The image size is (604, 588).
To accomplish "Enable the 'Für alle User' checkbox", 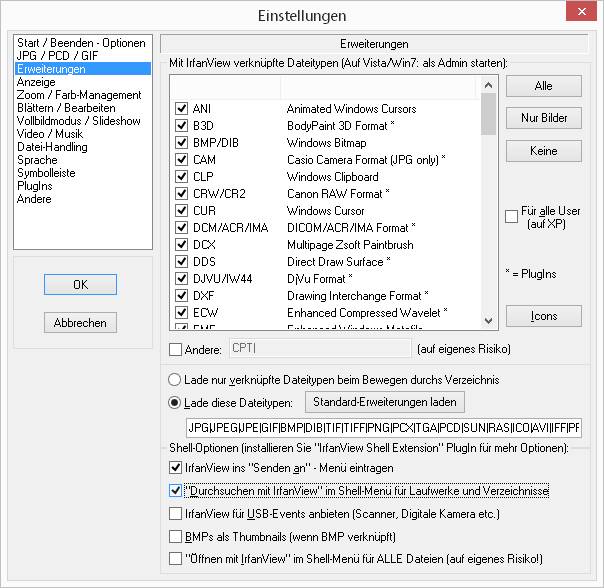I will (511, 217).
